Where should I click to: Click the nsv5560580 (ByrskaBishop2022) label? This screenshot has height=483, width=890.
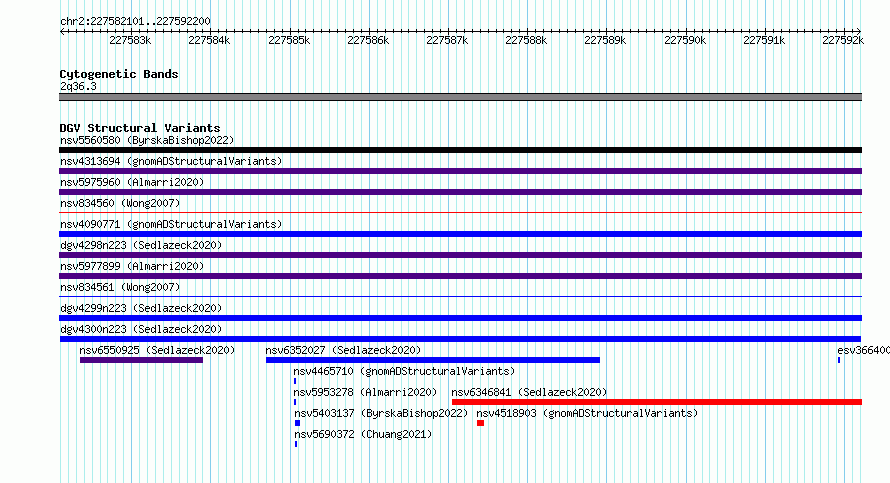pos(147,140)
